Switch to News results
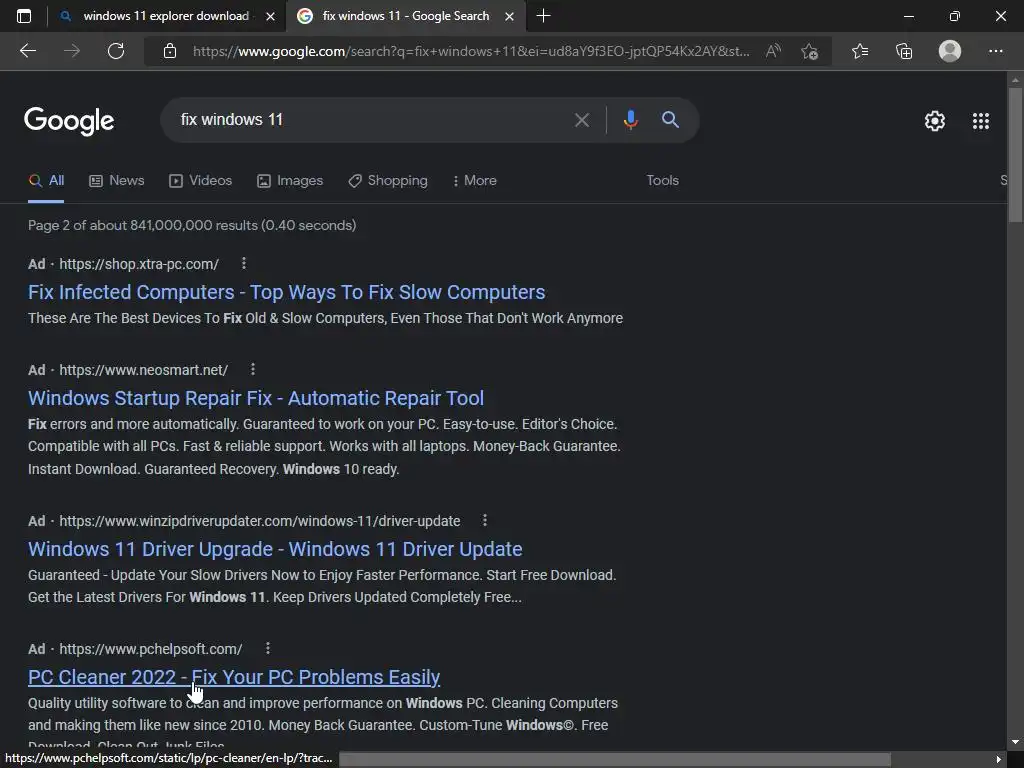1024x768 pixels. [117, 180]
